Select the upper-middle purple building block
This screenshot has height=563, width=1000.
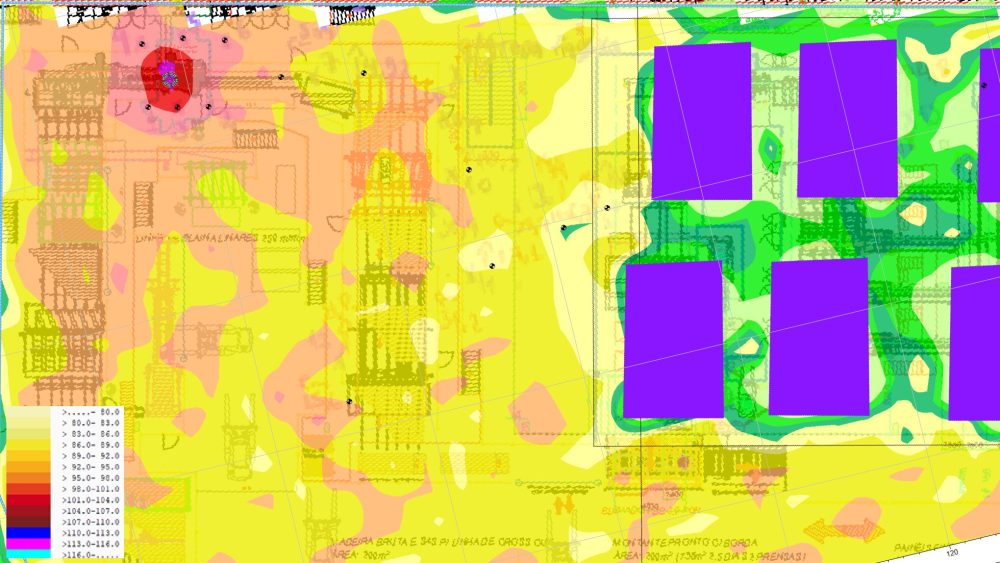tap(848, 119)
